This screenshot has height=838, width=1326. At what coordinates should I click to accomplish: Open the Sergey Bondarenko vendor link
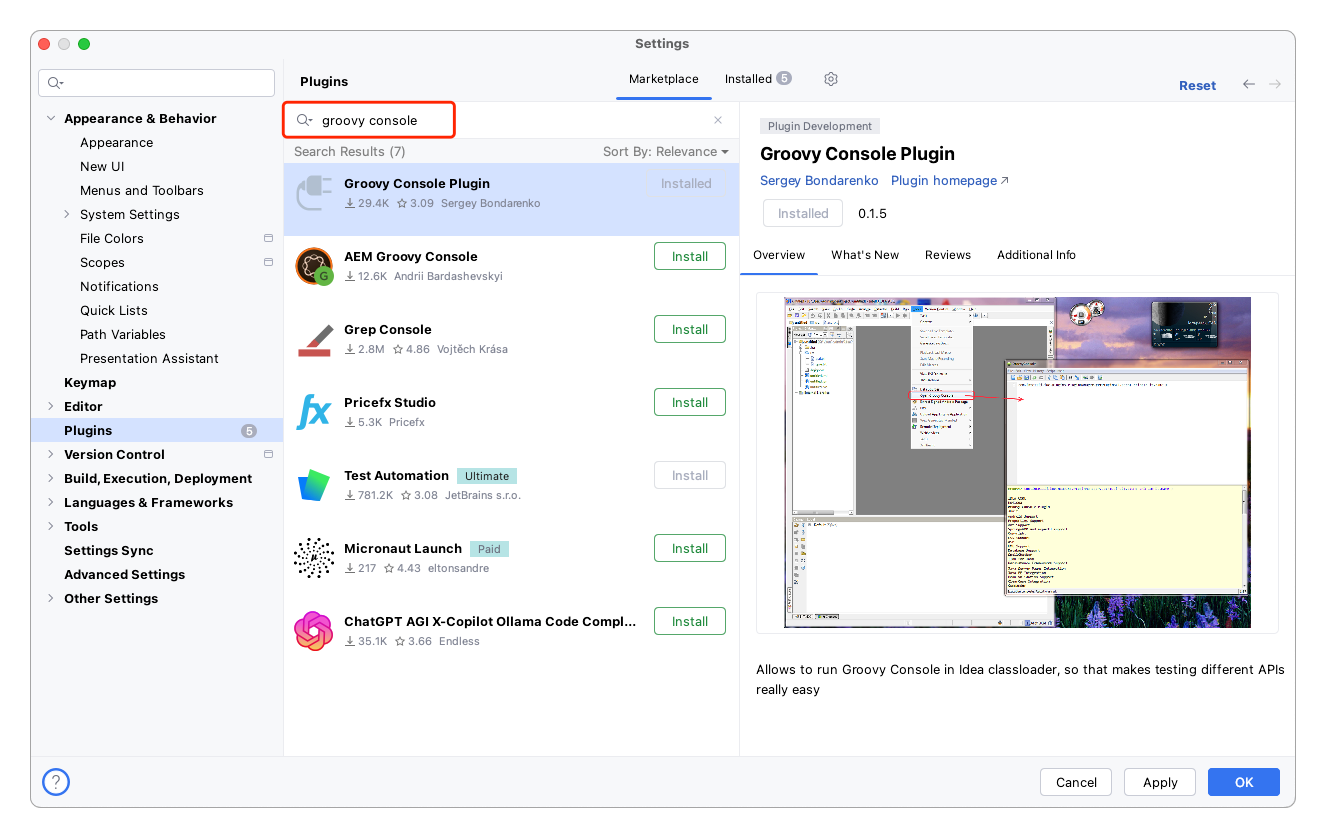(x=819, y=181)
